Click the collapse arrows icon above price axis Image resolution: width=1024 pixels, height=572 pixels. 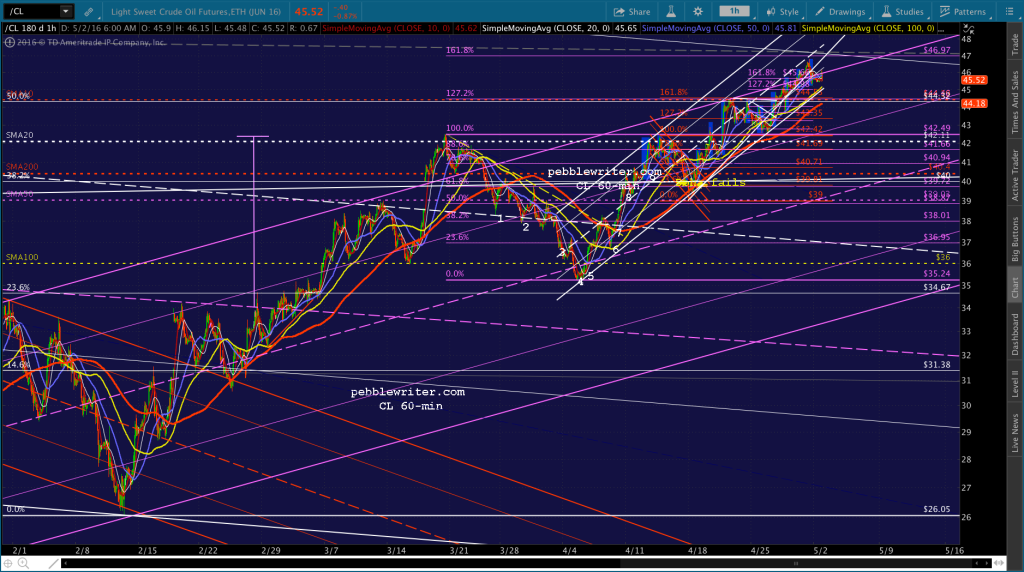click(968, 29)
